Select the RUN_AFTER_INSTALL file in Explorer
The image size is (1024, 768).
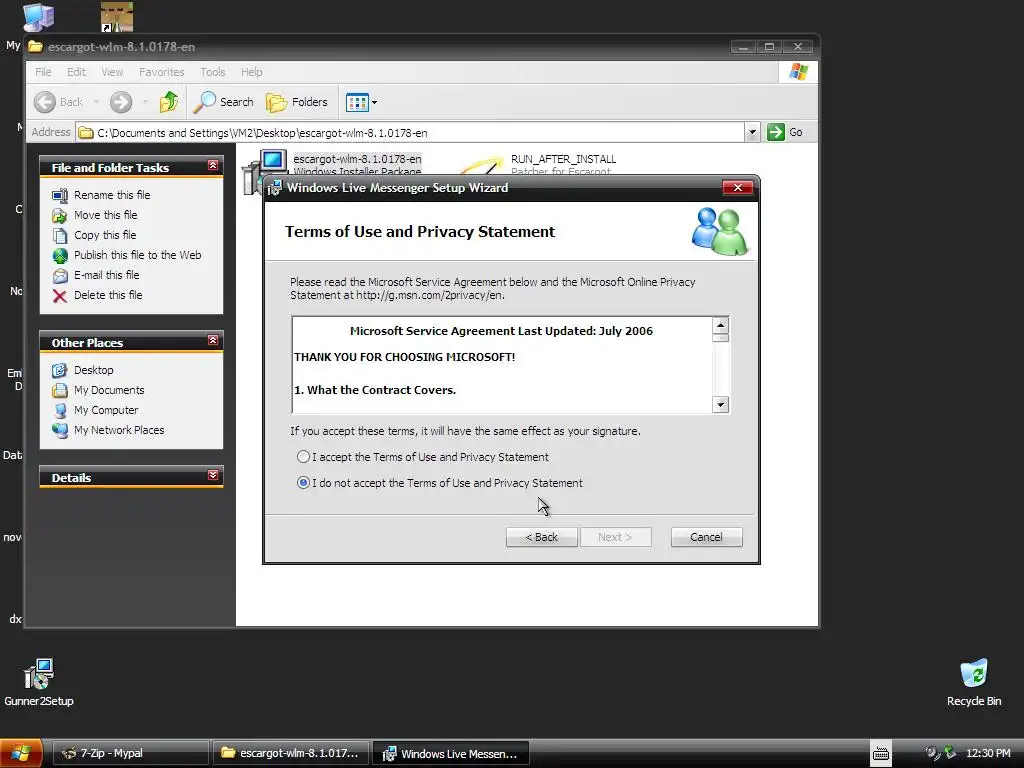563,159
